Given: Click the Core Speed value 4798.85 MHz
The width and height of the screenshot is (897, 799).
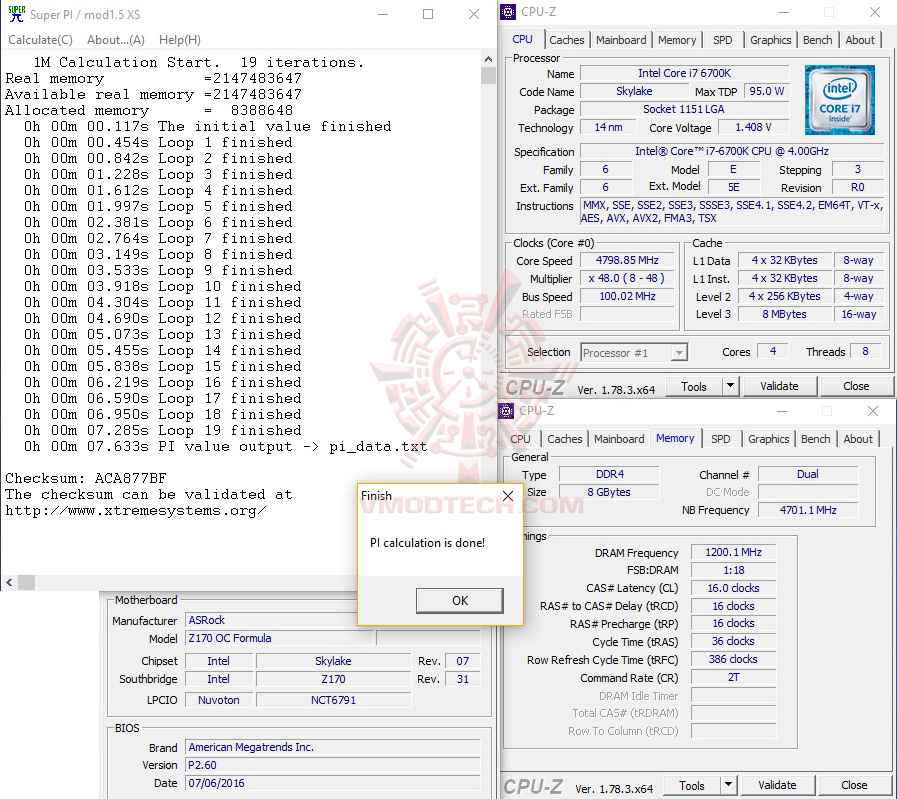Looking at the screenshot, I should coord(627,260).
